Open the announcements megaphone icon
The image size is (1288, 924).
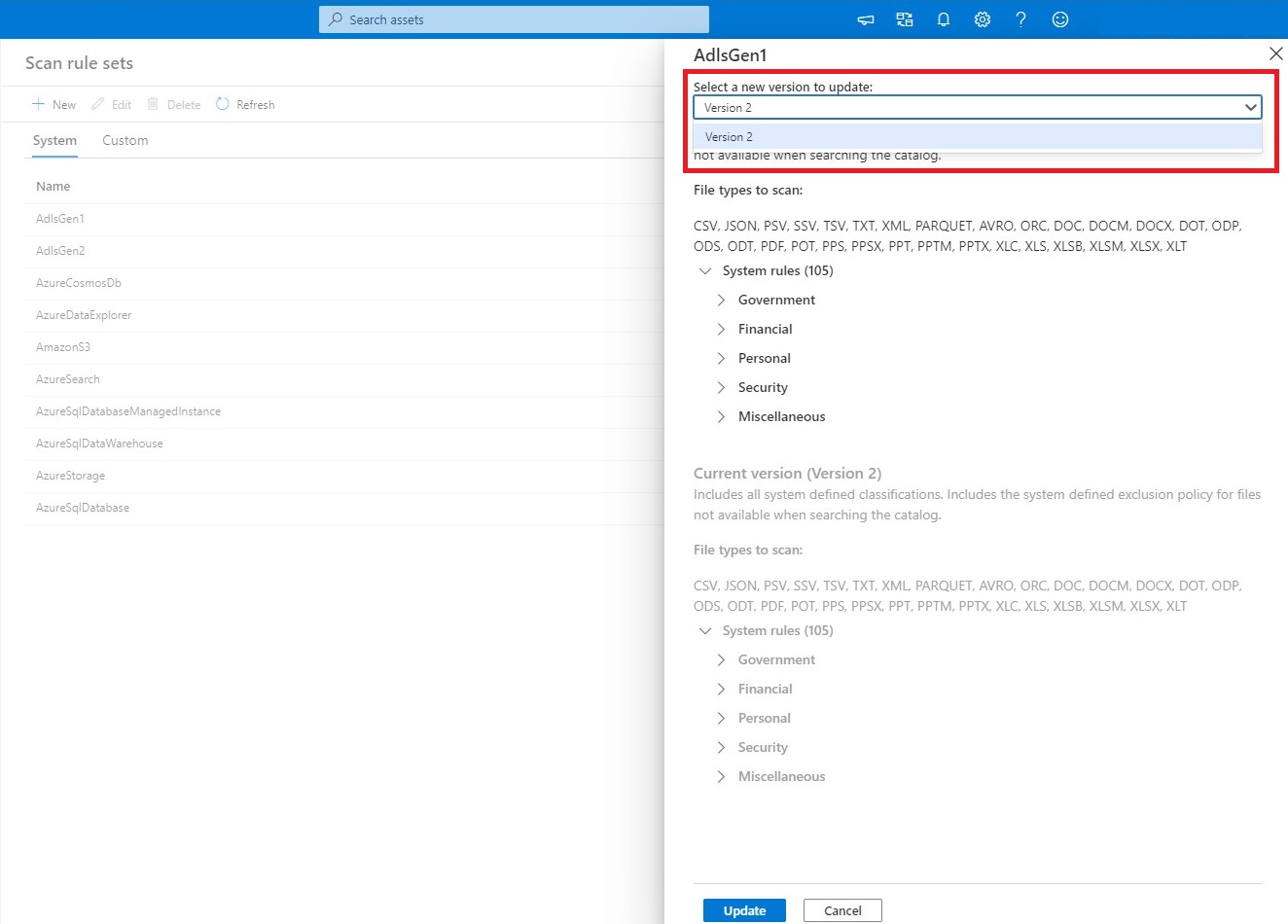pos(866,19)
